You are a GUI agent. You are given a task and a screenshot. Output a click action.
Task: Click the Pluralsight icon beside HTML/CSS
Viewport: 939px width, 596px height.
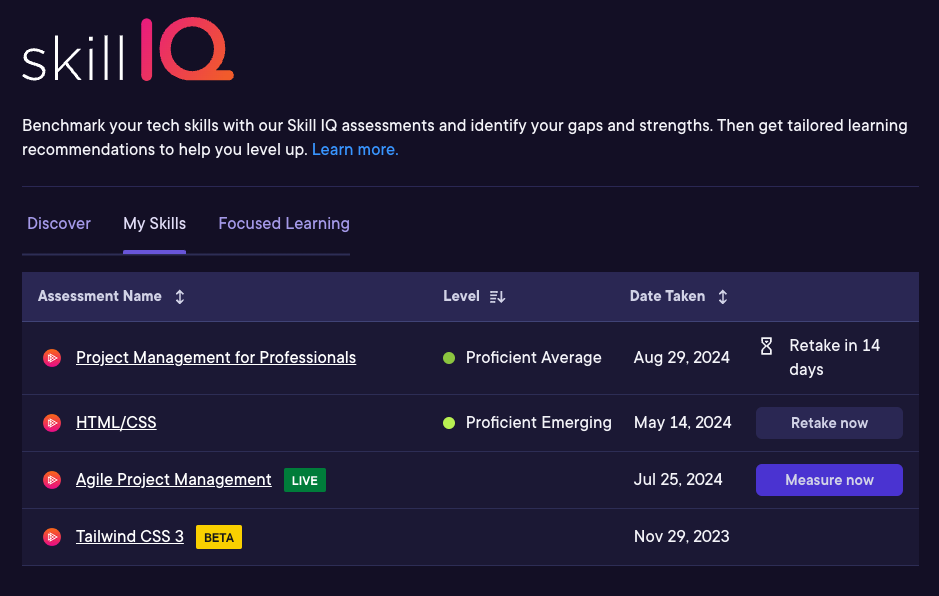click(52, 423)
